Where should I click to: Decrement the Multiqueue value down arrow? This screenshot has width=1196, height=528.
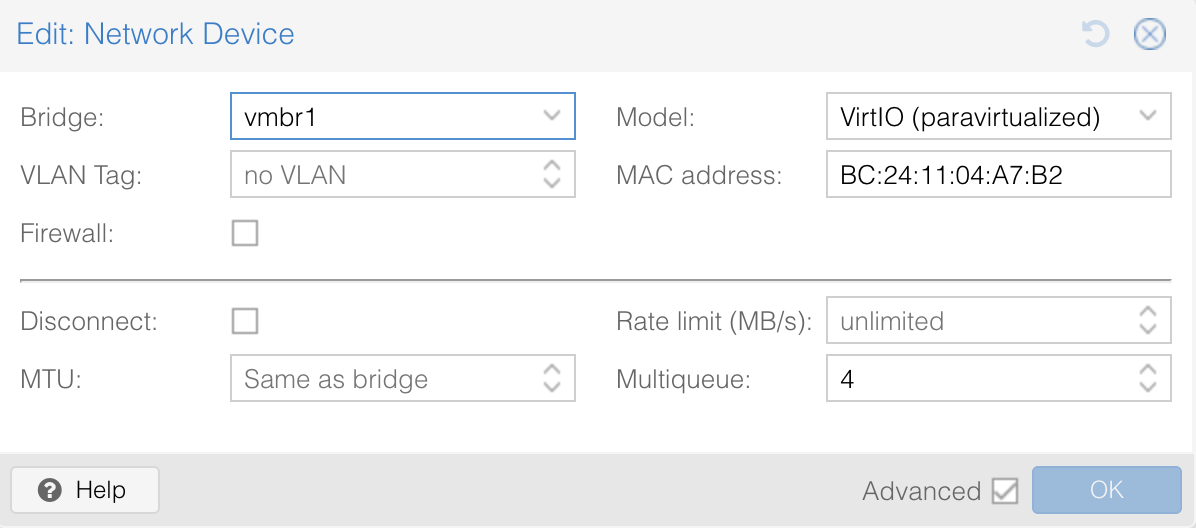coord(1147,388)
